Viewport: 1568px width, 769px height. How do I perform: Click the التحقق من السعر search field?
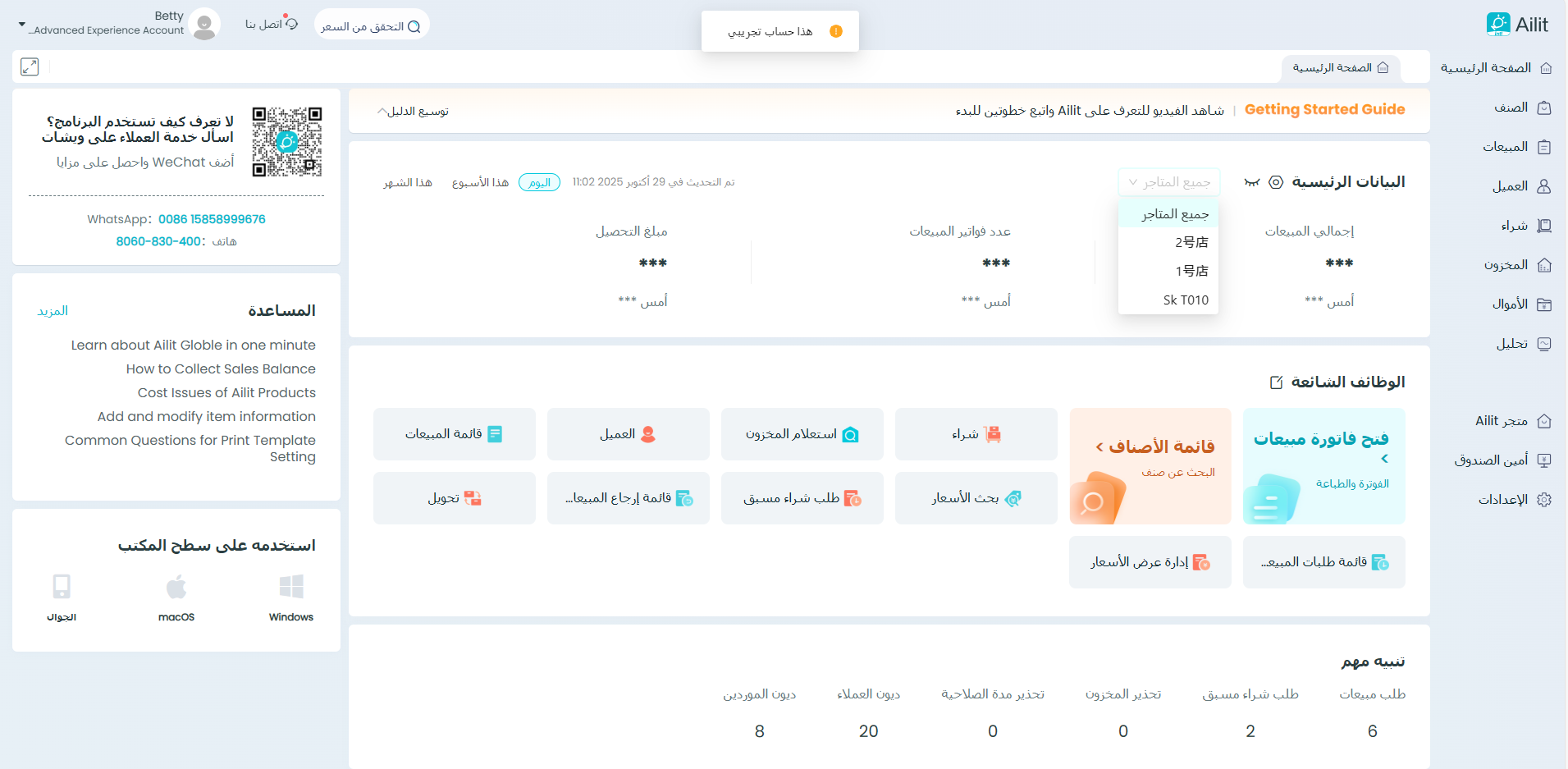[x=371, y=26]
